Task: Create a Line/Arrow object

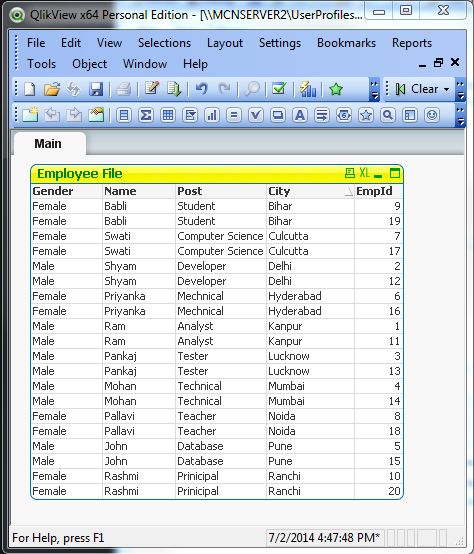Action: (322, 115)
